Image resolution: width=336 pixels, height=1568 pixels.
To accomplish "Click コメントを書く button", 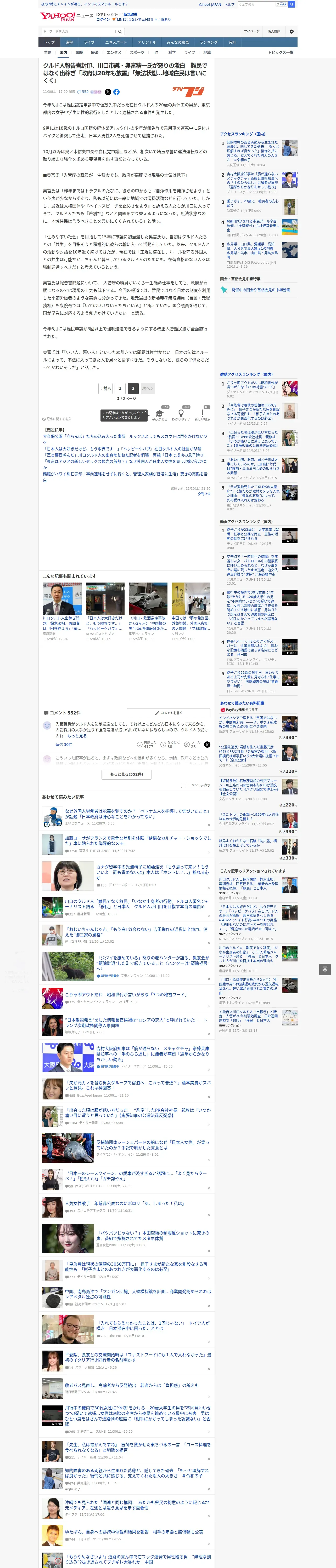I will click(x=169, y=713).
